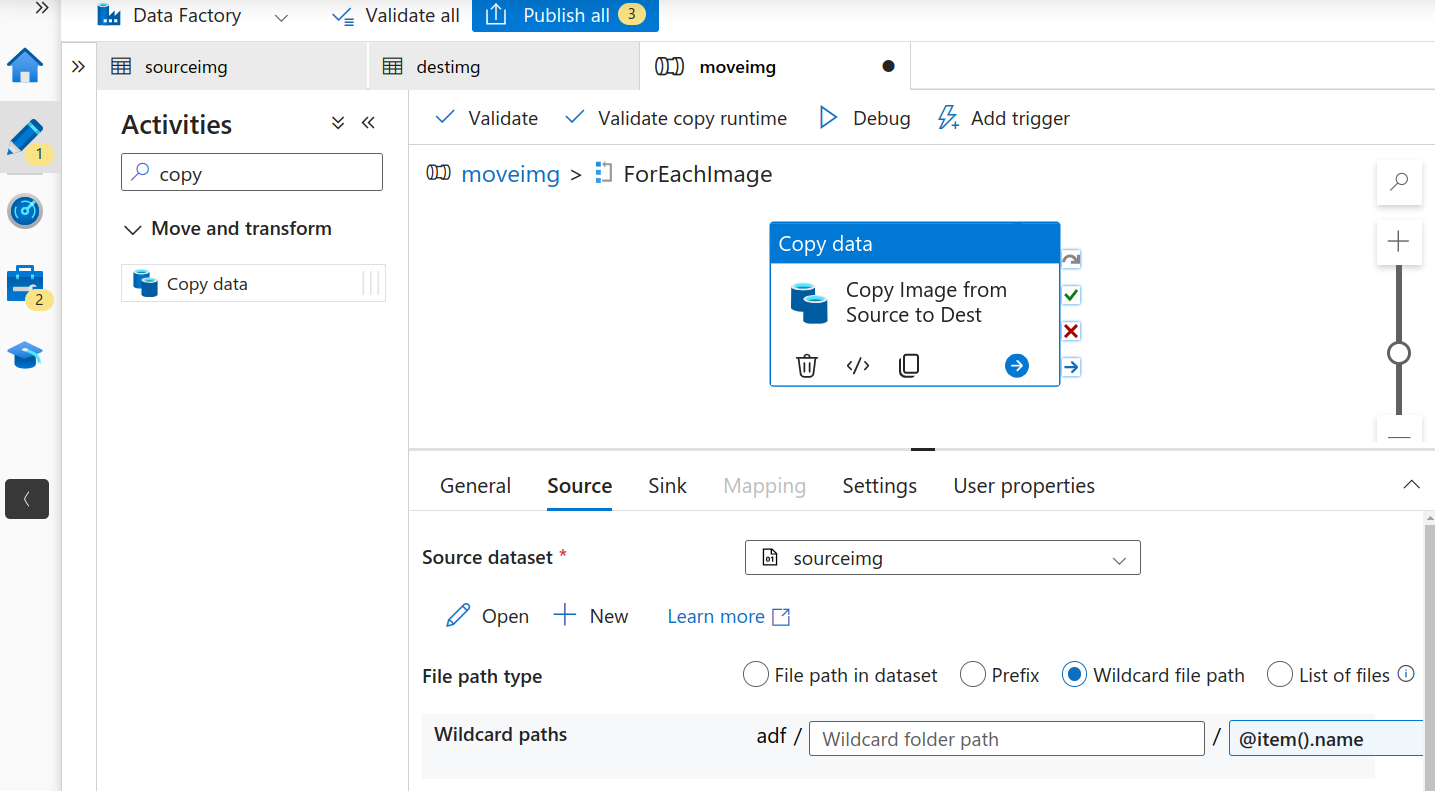
Task: Switch to the sourceimg tab
Action: [x=232, y=67]
